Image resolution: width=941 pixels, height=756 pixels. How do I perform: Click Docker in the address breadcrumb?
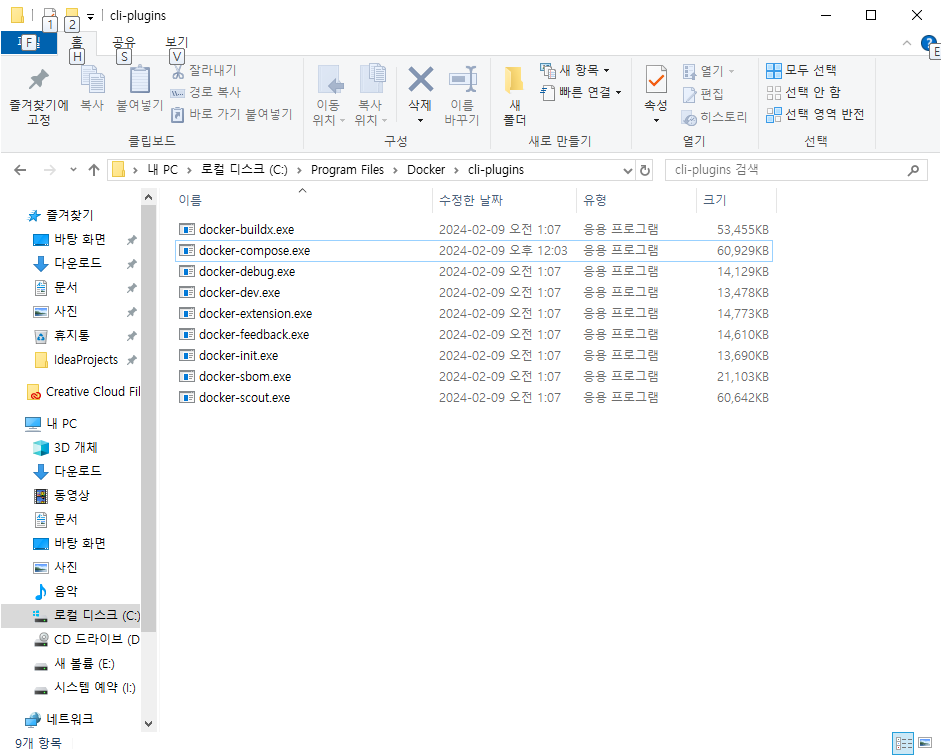tap(426, 170)
